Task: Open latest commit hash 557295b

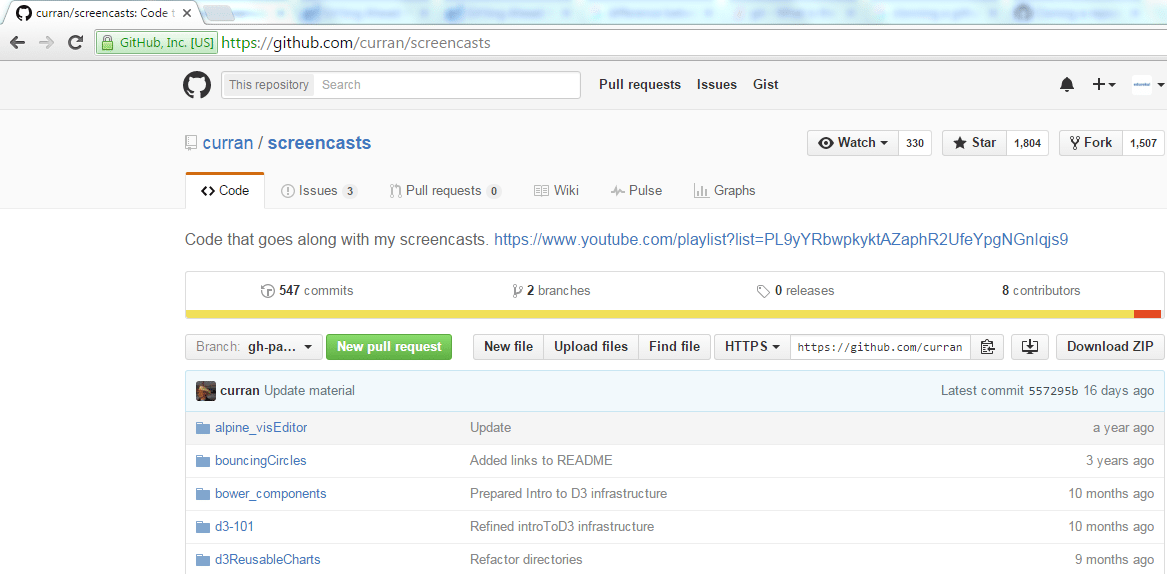Action: (x=1053, y=391)
